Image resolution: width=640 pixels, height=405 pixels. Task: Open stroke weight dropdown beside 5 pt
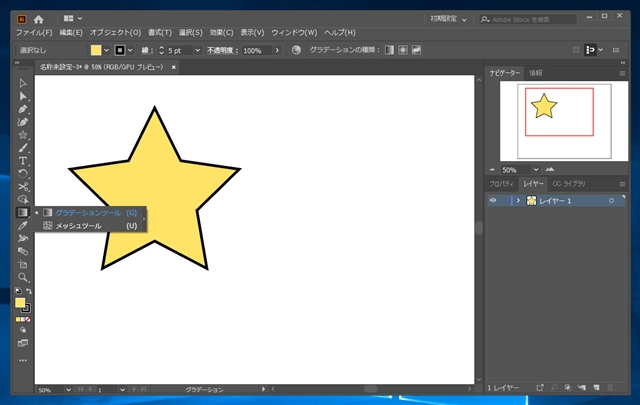[x=198, y=50]
